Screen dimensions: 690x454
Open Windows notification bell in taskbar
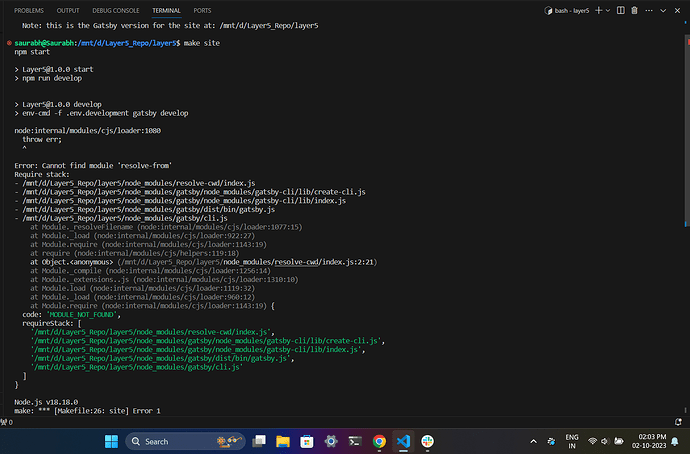(675, 441)
